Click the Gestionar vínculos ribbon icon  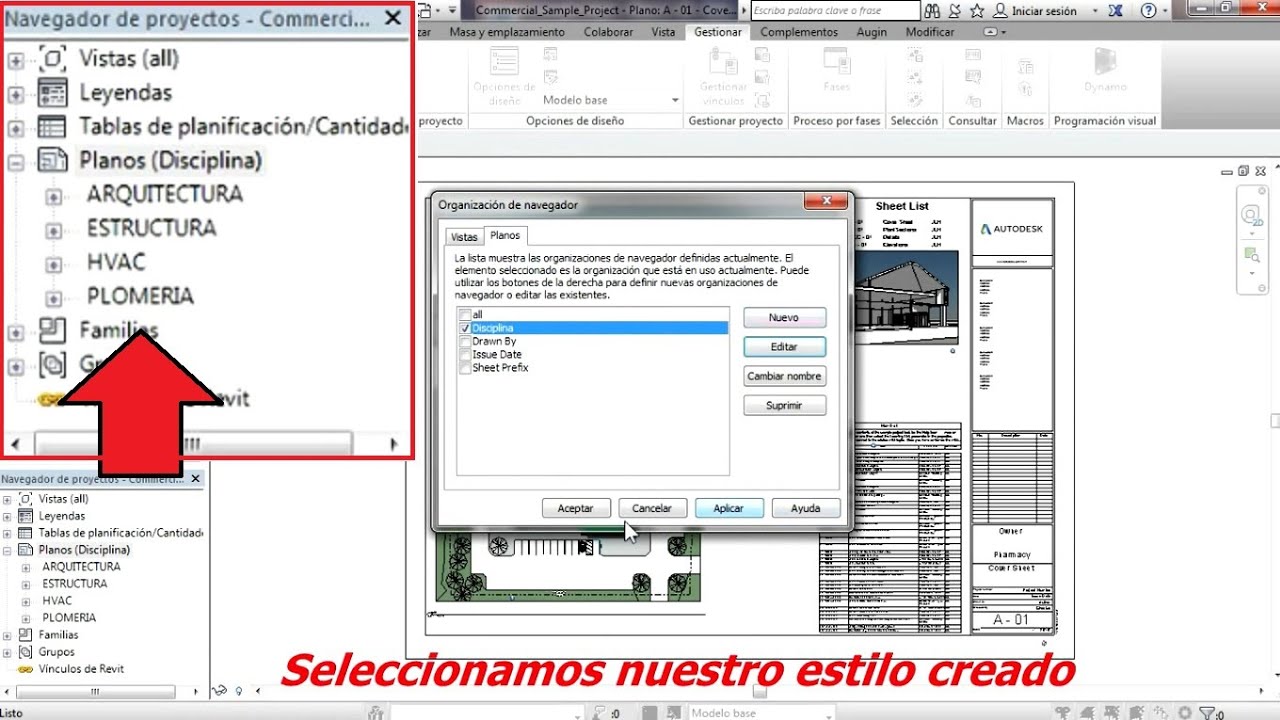[724, 63]
